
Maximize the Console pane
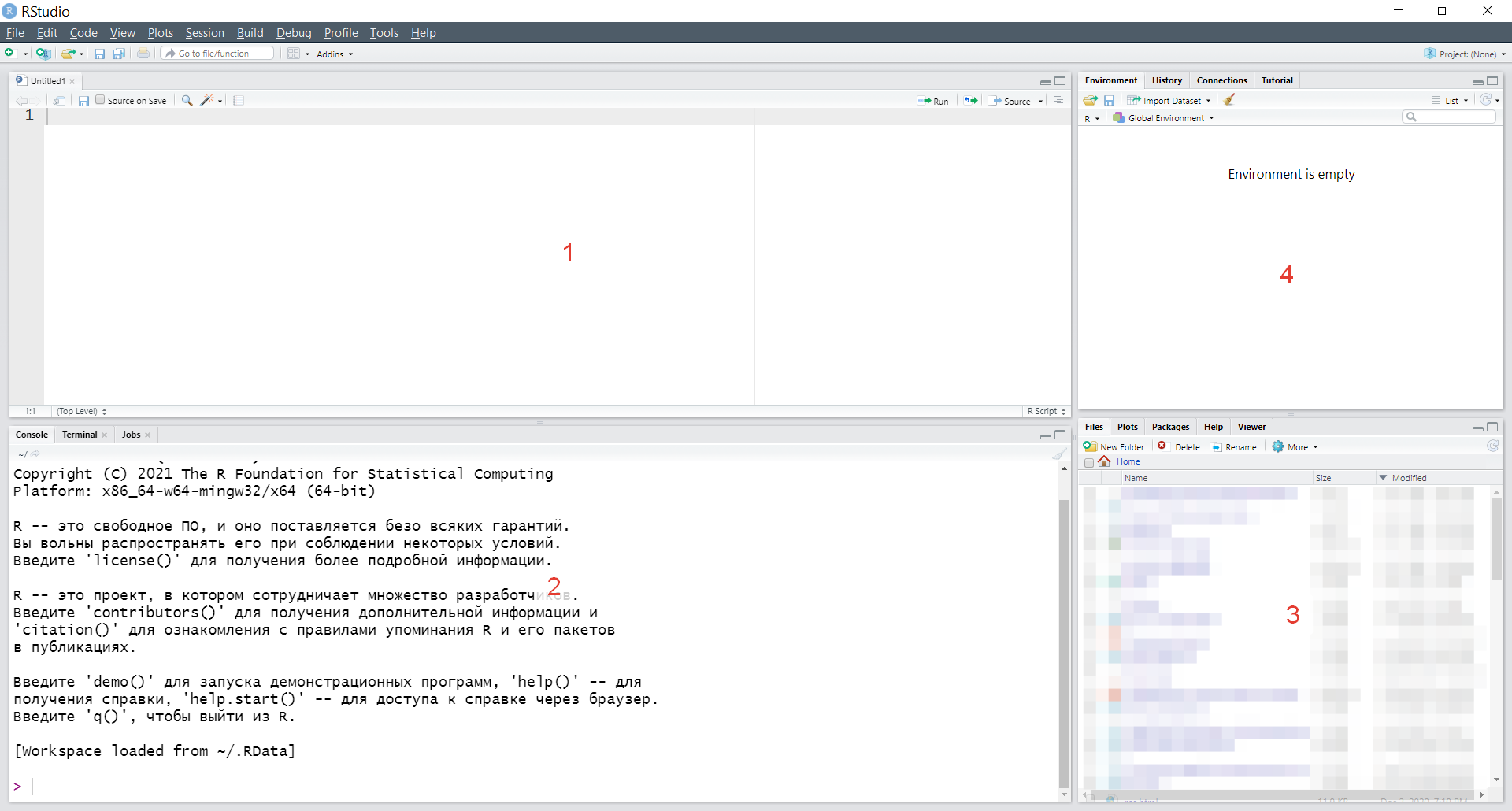point(1060,435)
